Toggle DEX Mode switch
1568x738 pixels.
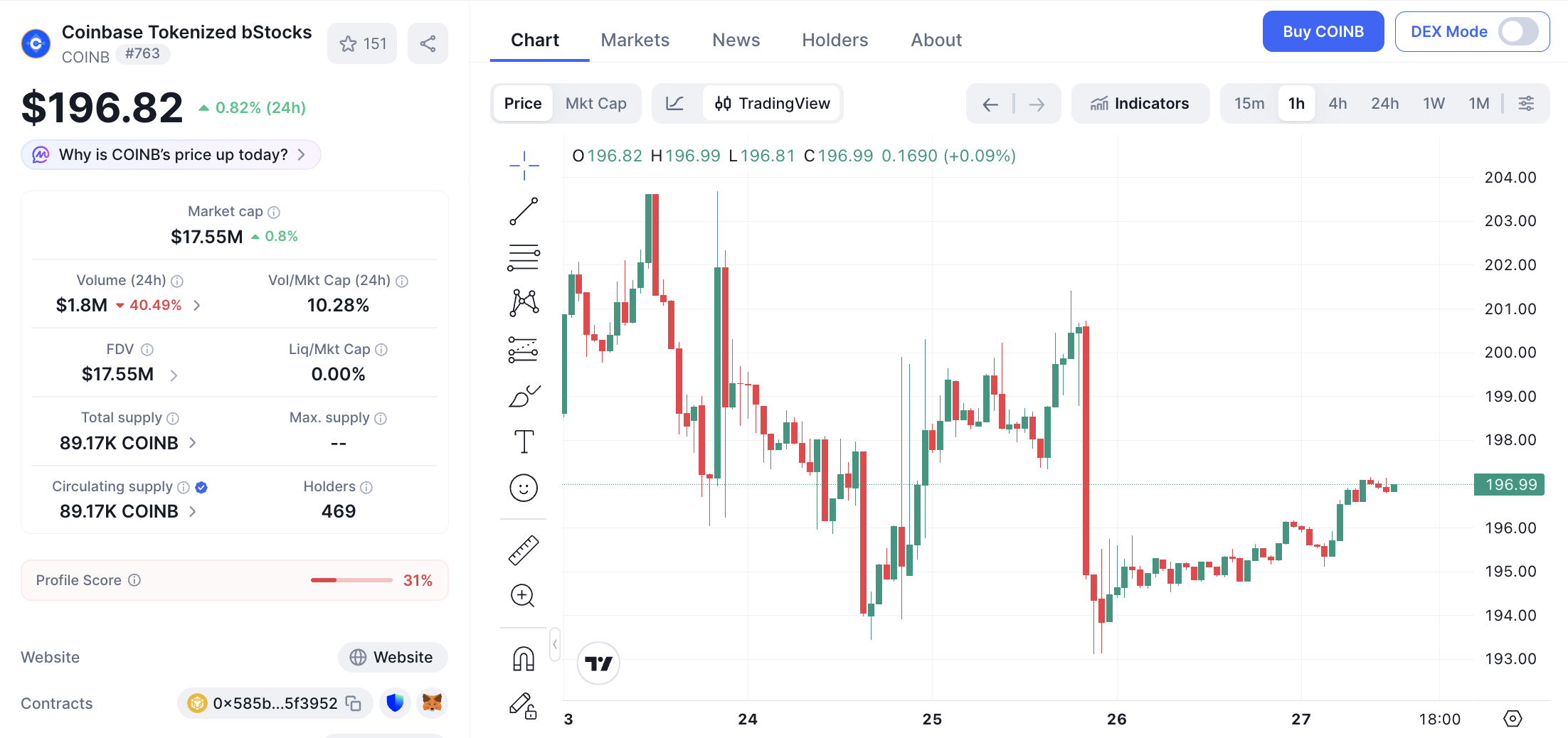point(1517,31)
